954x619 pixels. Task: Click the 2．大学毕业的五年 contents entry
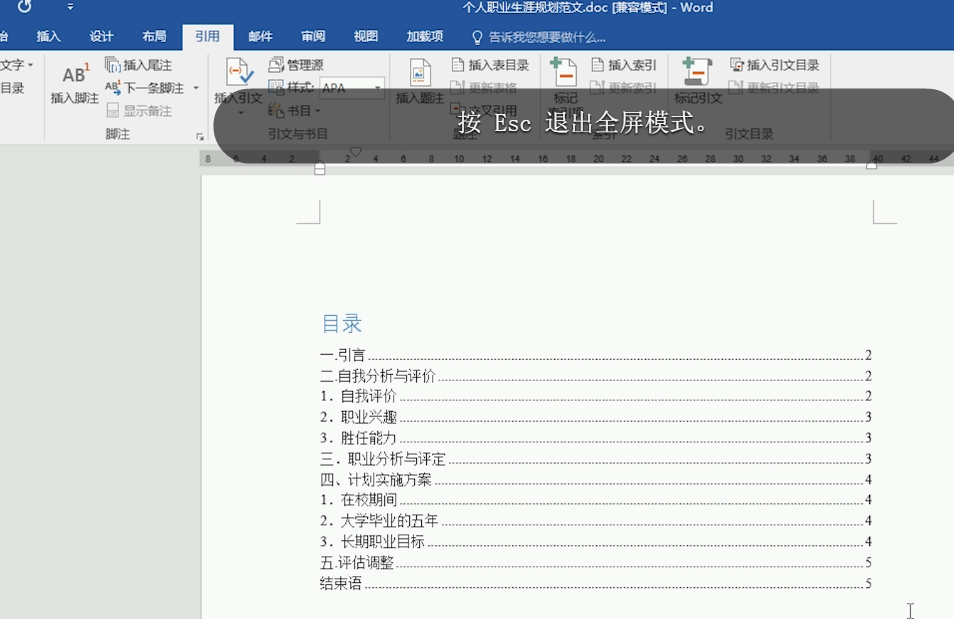[x=596, y=520]
